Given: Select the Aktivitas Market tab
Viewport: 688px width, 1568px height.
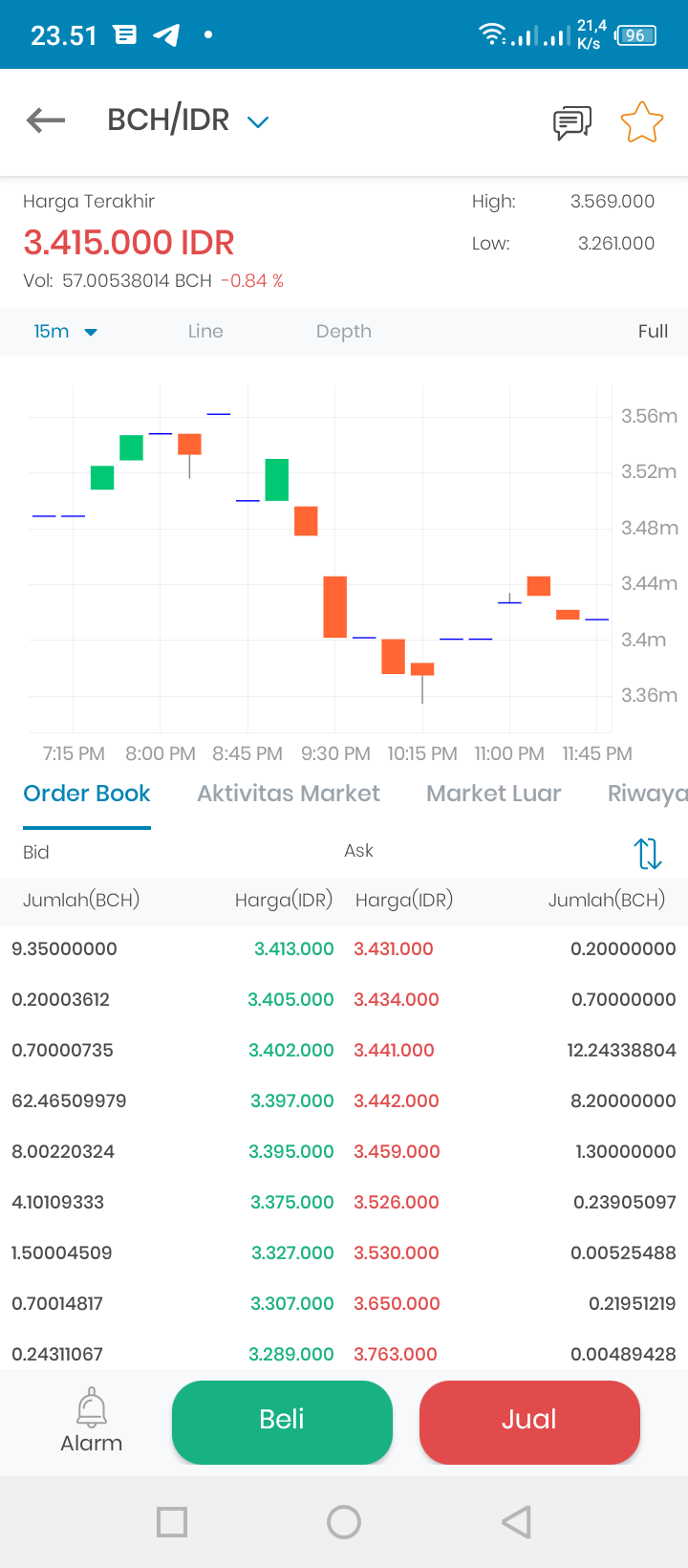Looking at the screenshot, I should pos(289,794).
